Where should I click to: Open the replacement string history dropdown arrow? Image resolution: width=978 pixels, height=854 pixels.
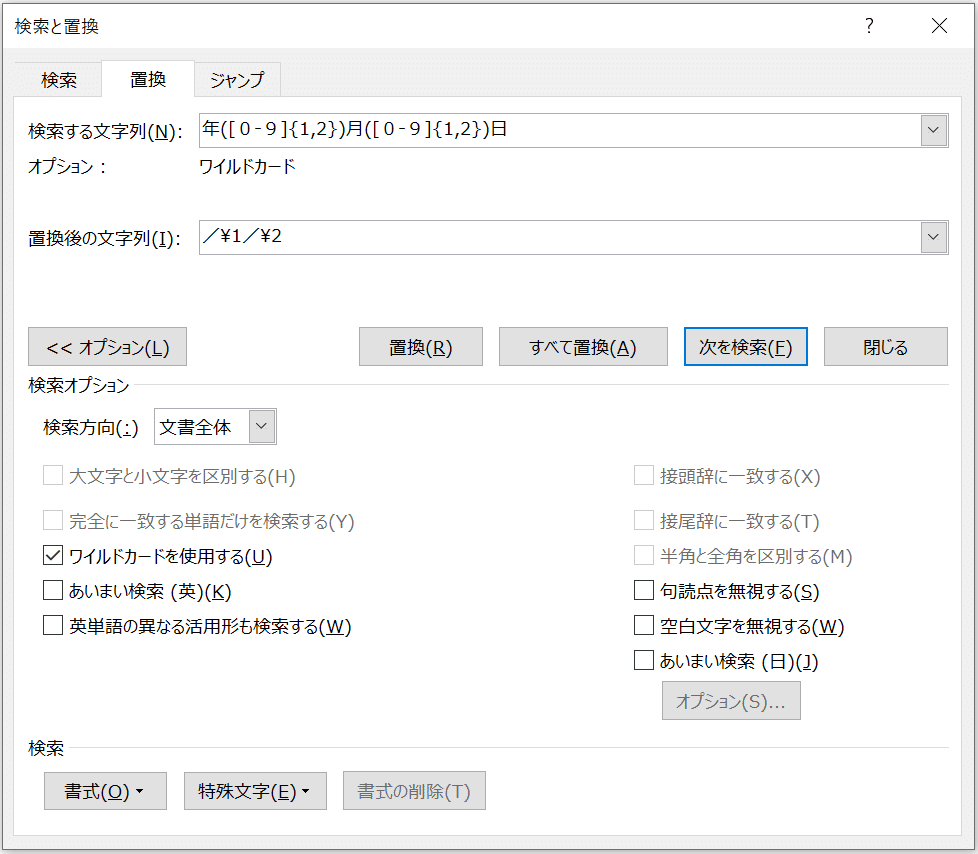tap(932, 237)
